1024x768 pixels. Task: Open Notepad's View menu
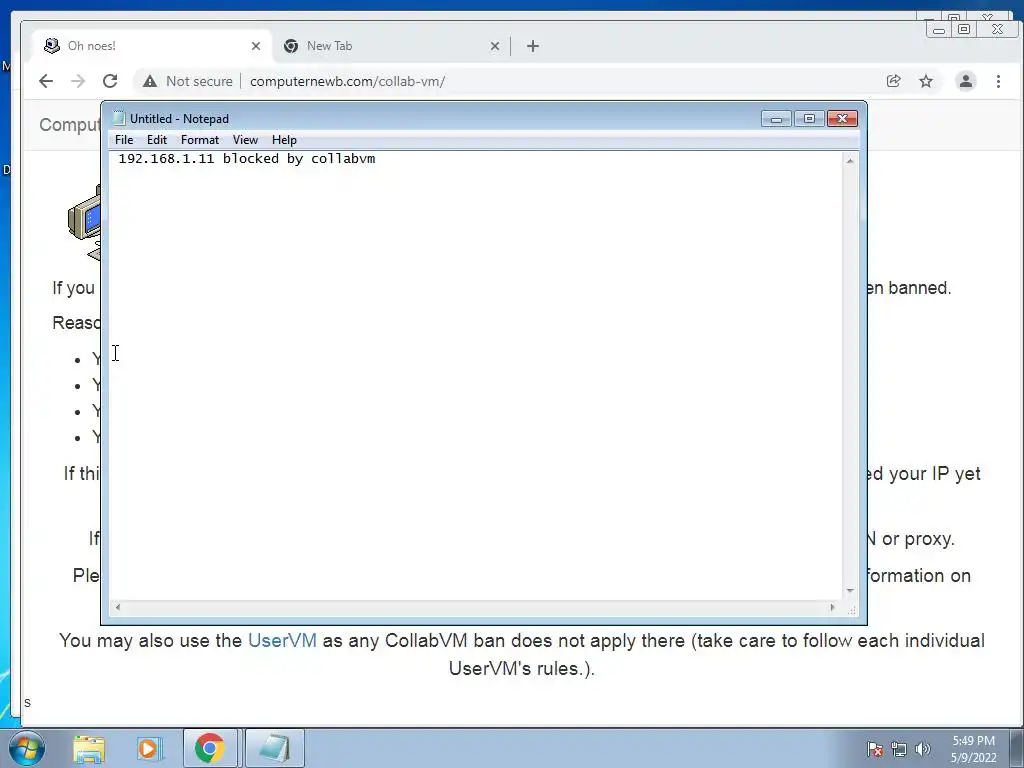point(246,140)
